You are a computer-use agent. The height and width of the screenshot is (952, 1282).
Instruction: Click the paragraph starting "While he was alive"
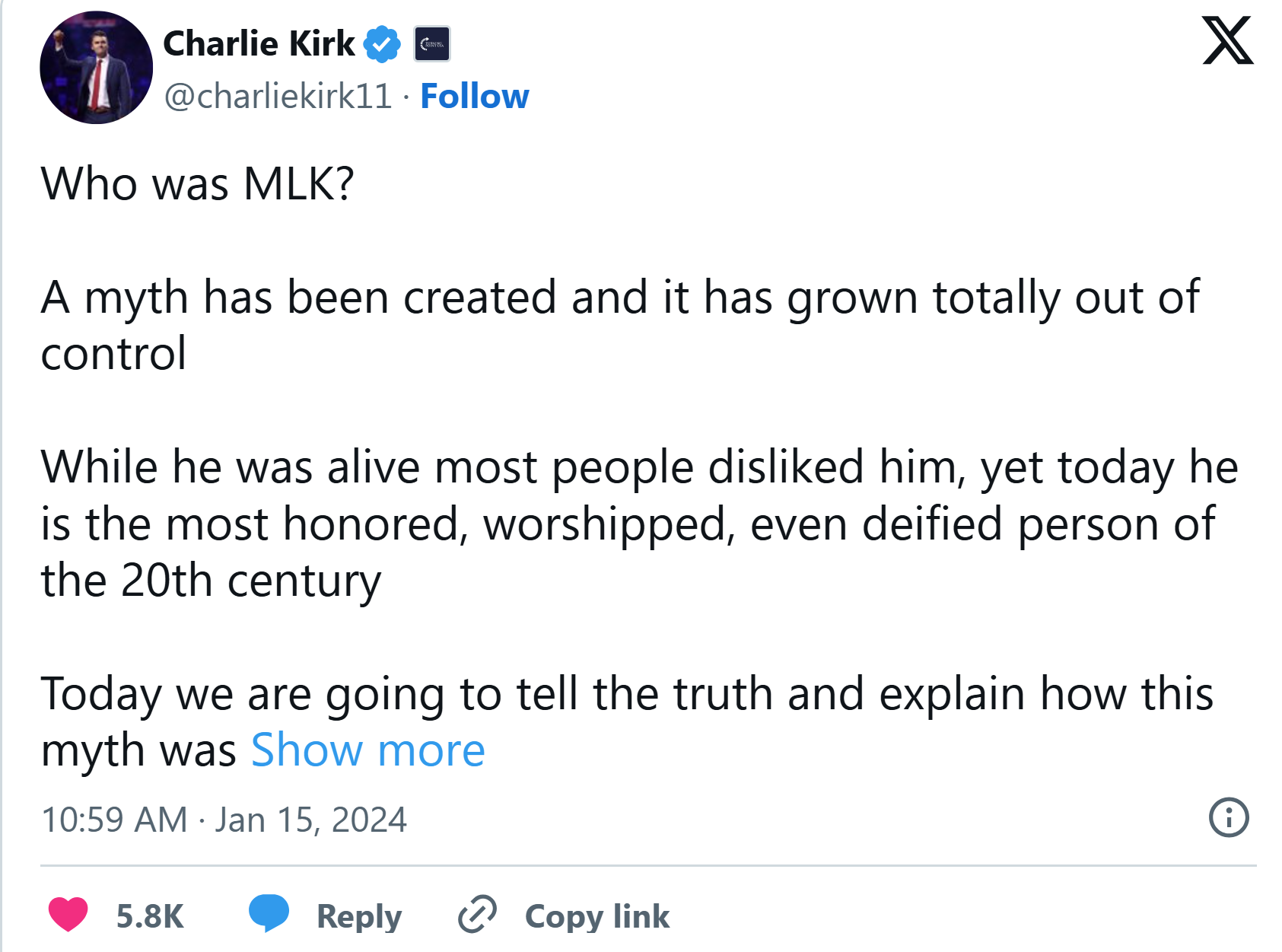point(639,524)
